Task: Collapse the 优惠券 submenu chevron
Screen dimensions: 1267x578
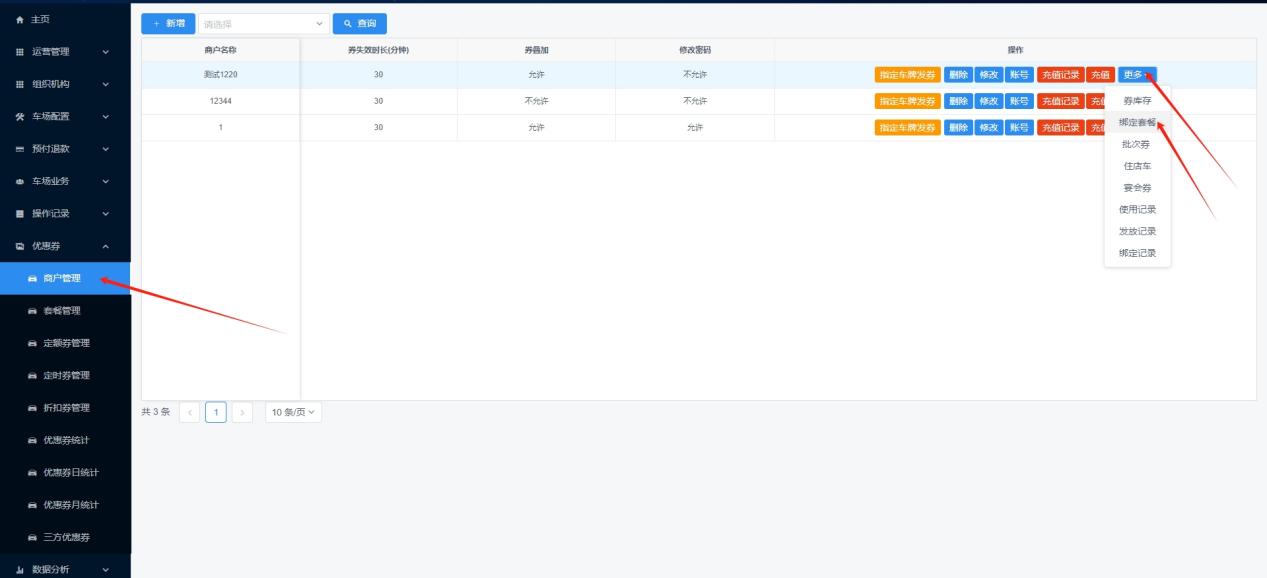Action: tap(106, 246)
